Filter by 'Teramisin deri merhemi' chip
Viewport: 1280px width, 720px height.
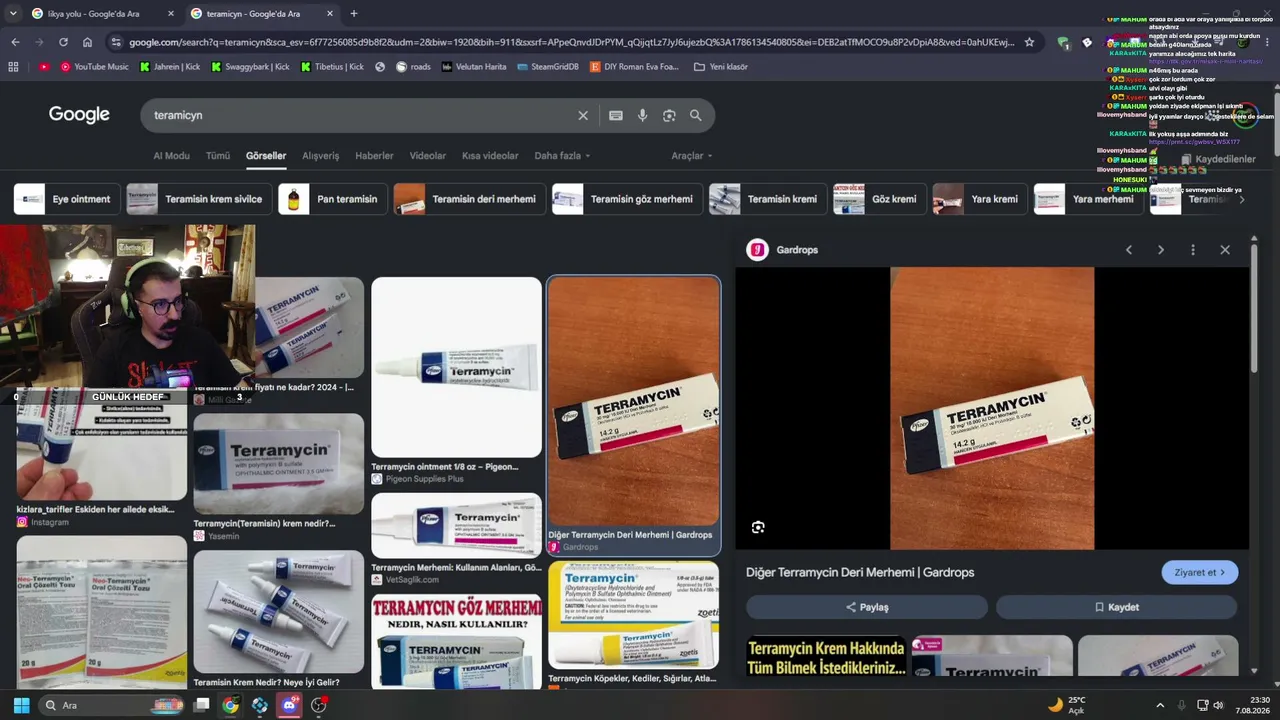click(469, 199)
